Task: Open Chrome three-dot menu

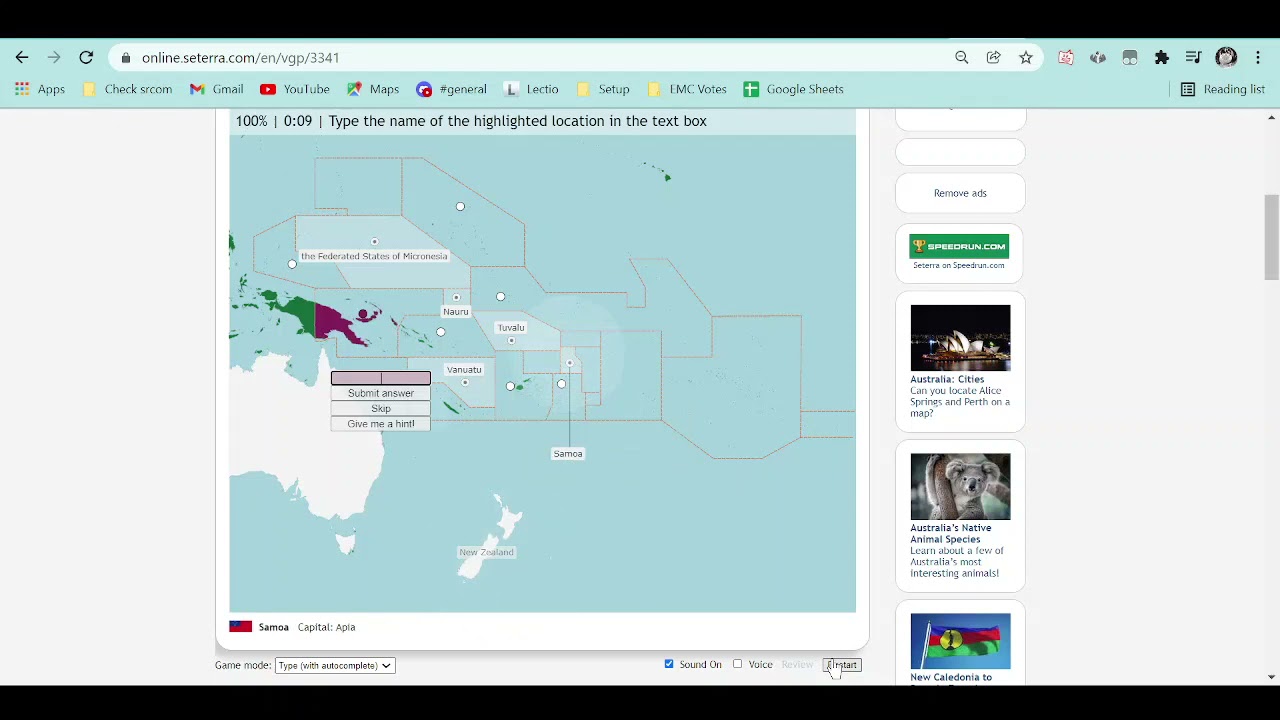Action: 1258,58
